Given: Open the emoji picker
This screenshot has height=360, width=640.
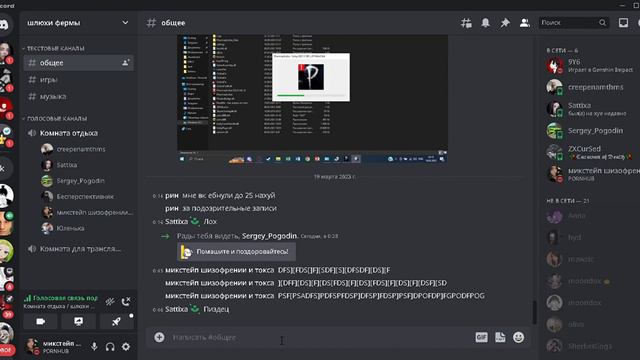Looking at the screenshot, I should 518,337.
